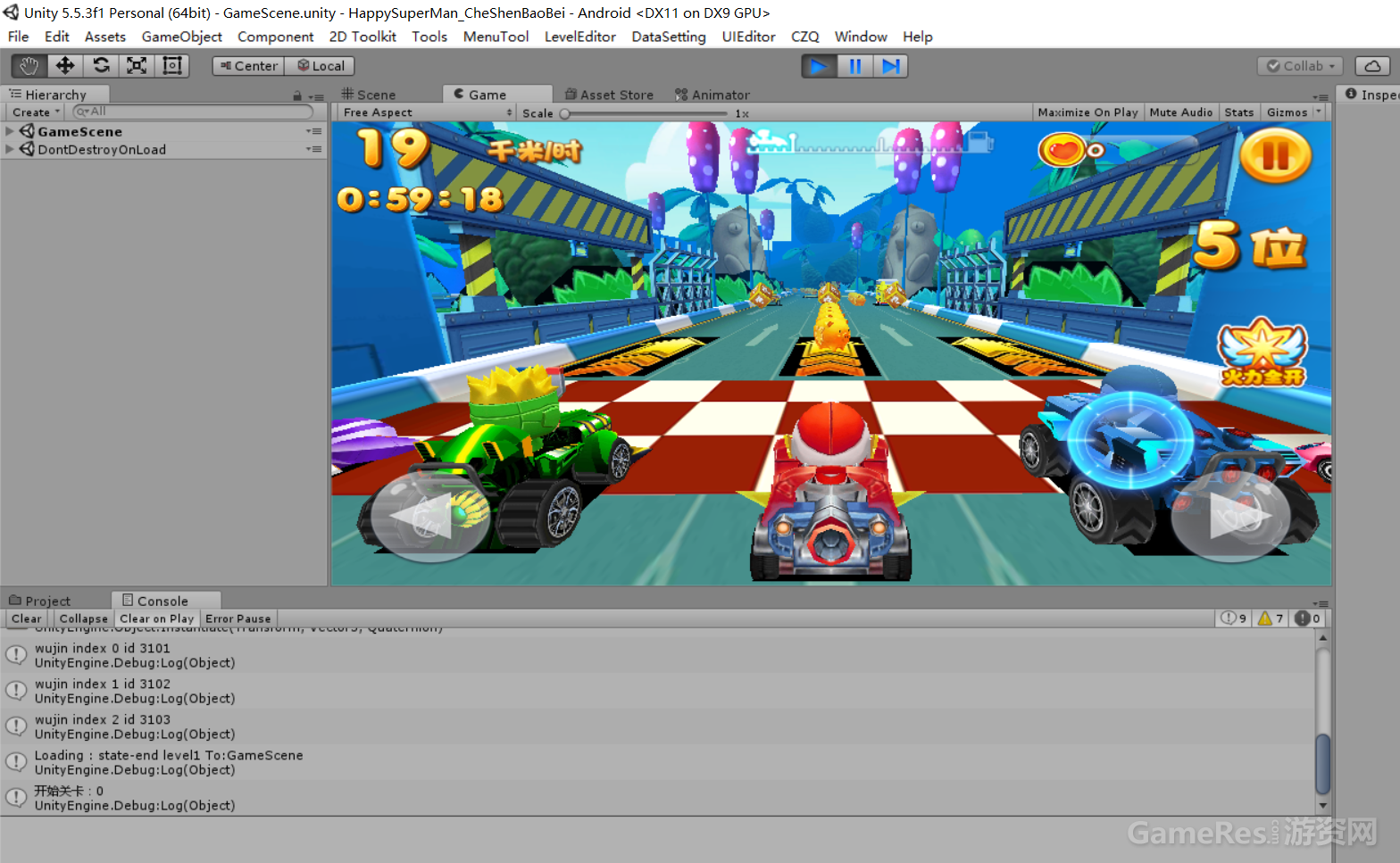The height and width of the screenshot is (863, 1400).
Task: Select the Move tool
Action: click(65, 66)
